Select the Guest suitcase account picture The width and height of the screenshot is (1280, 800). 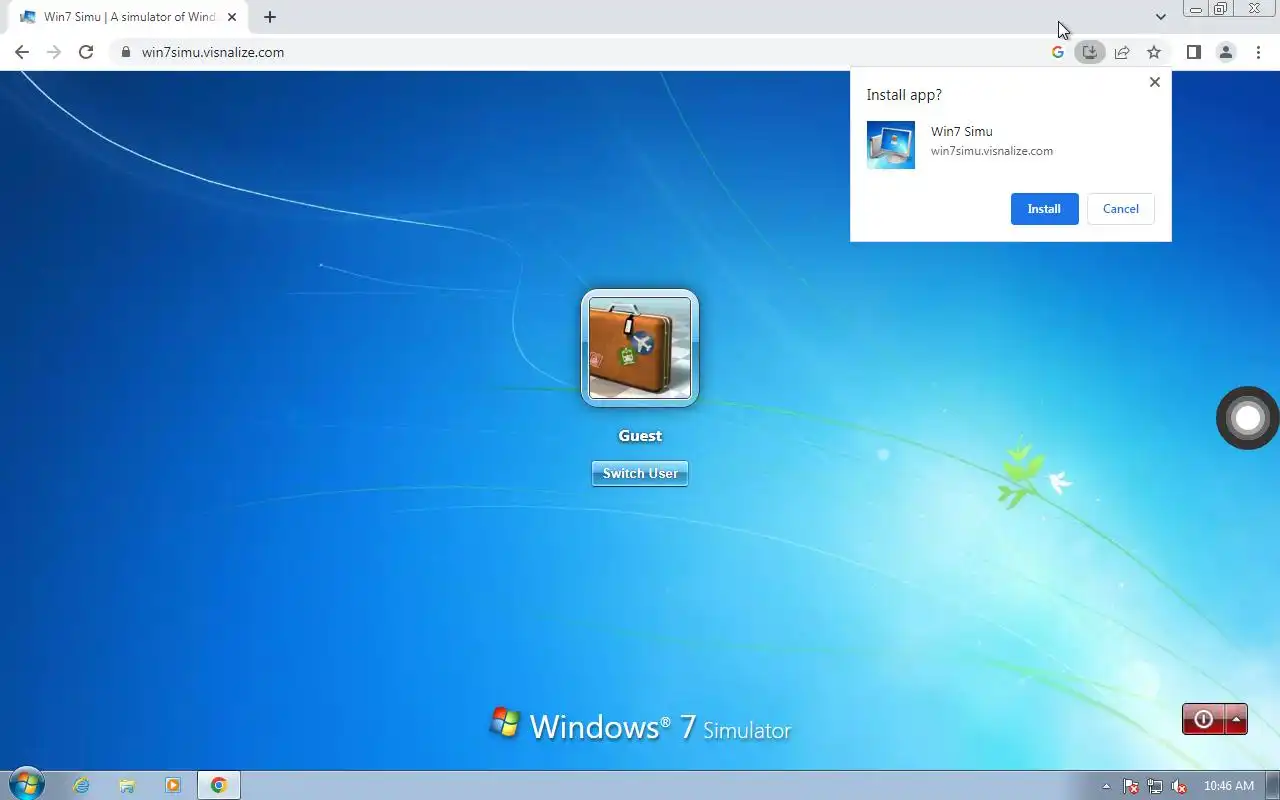click(x=640, y=348)
